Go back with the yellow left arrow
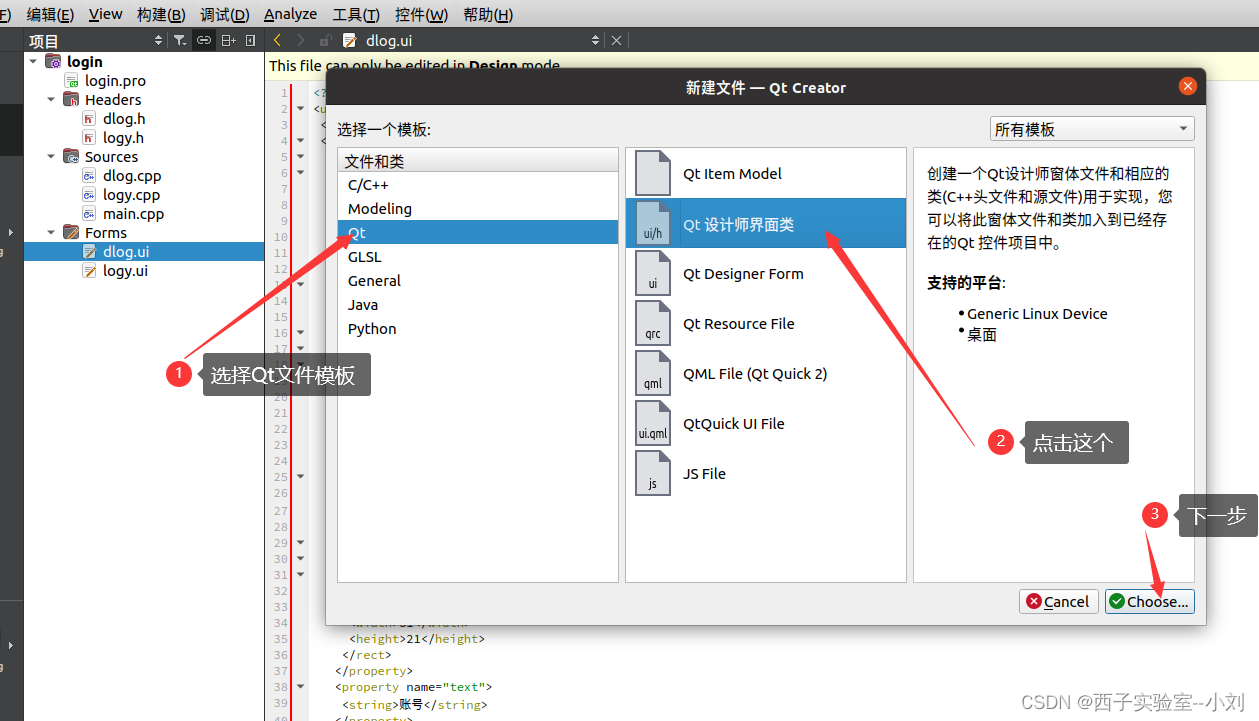Image resolution: width=1259 pixels, height=721 pixels. coord(277,40)
